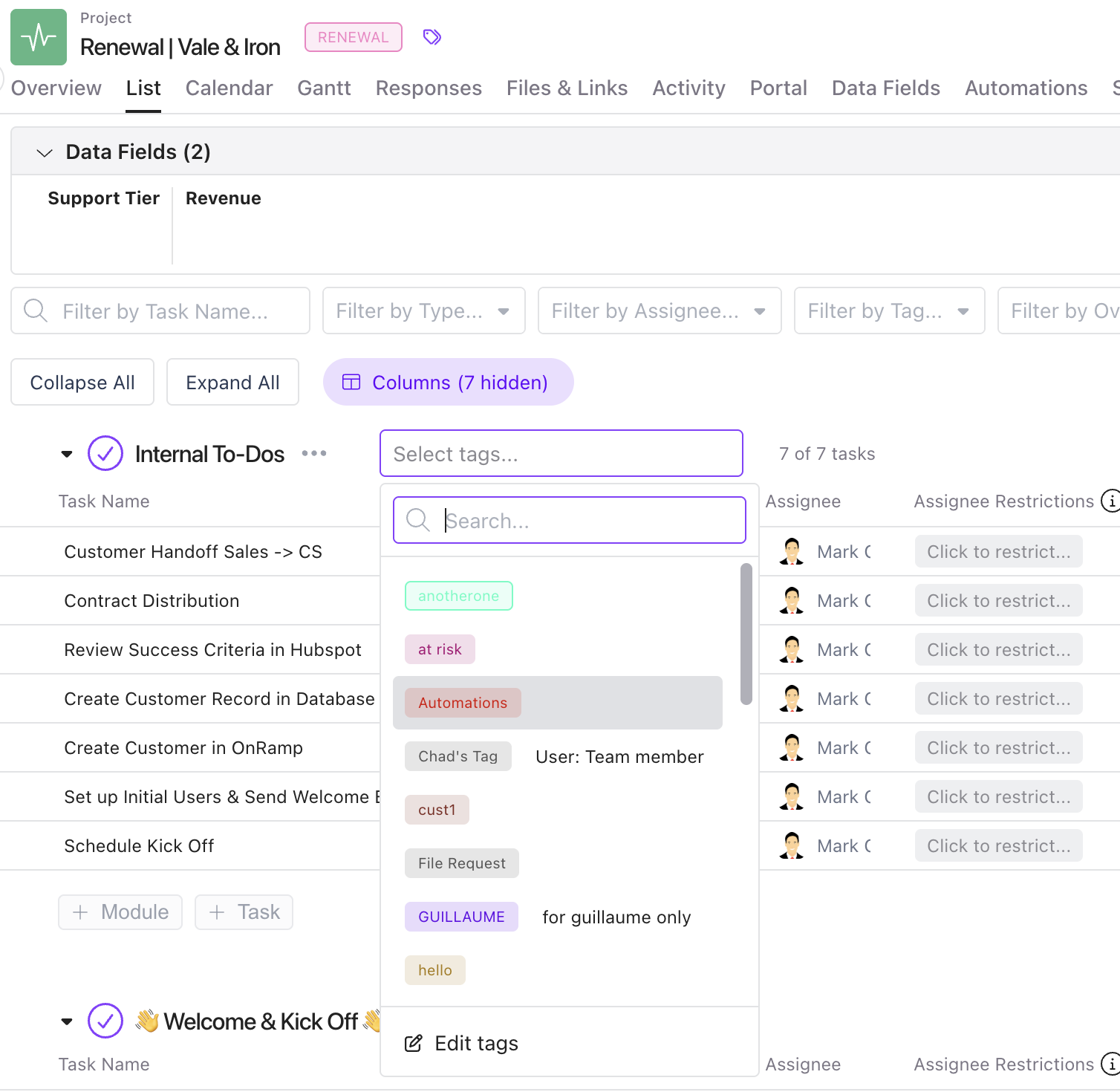Click the Assignee Restrictions info icon
Viewport: 1120px width, 1092px height.
click(x=1110, y=501)
